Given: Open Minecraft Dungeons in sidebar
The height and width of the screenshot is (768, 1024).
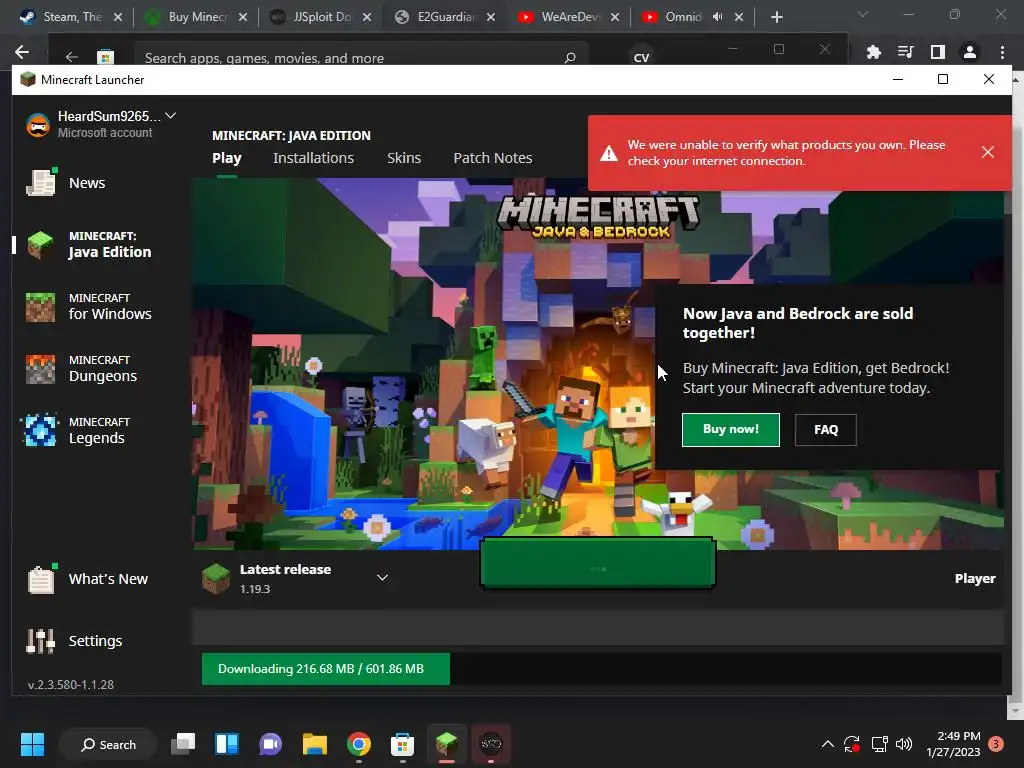Looking at the screenshot, I should click(82, 369).
